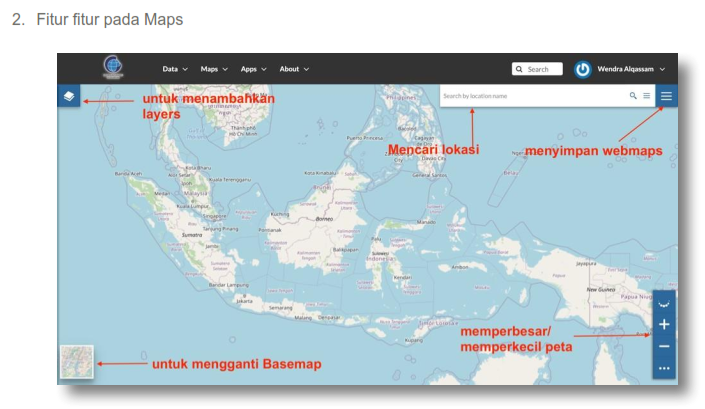Screen dimensions: 705x409
Task: Click the user avatar power icon
Action: [x=583, y=69]
